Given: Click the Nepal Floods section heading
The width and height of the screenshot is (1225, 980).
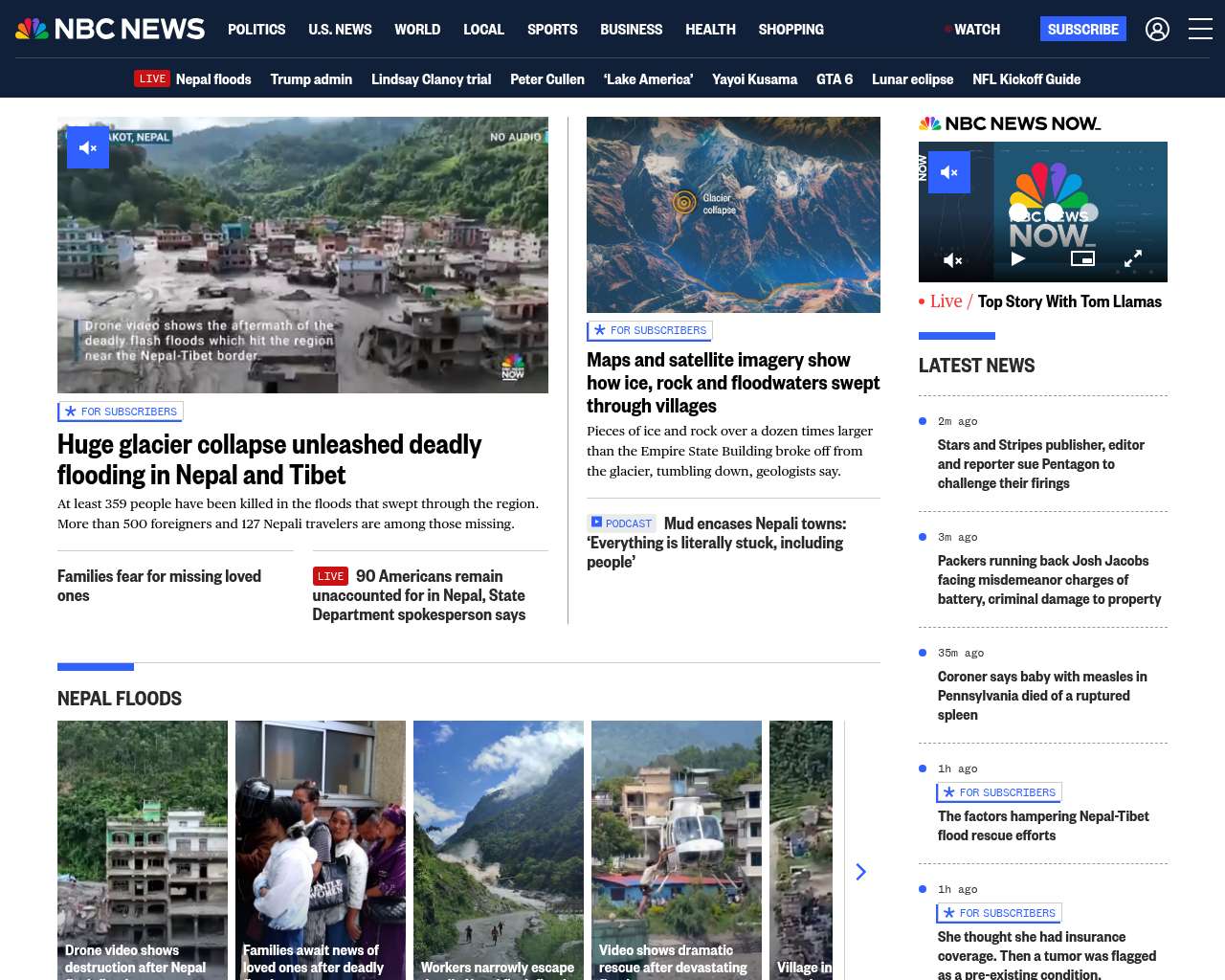Looking at the screenshot, I should coord(120,699).
